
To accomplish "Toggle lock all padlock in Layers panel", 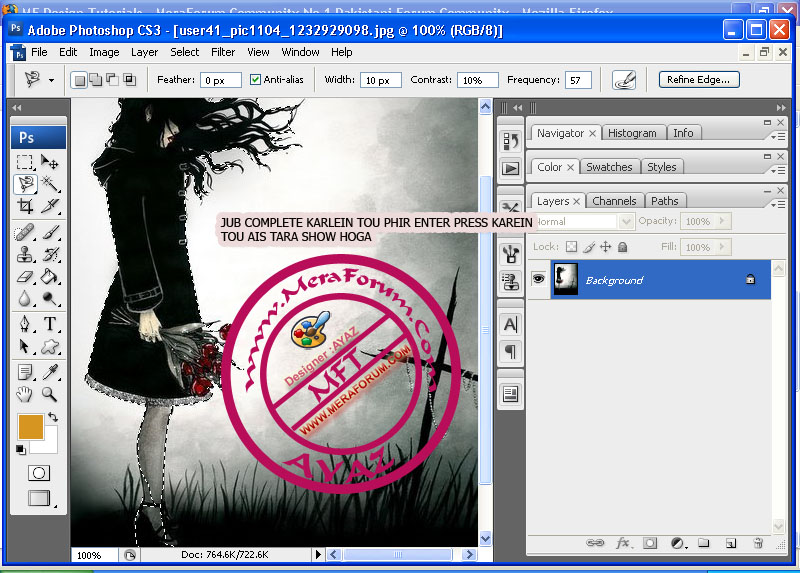I will point(622,247).
